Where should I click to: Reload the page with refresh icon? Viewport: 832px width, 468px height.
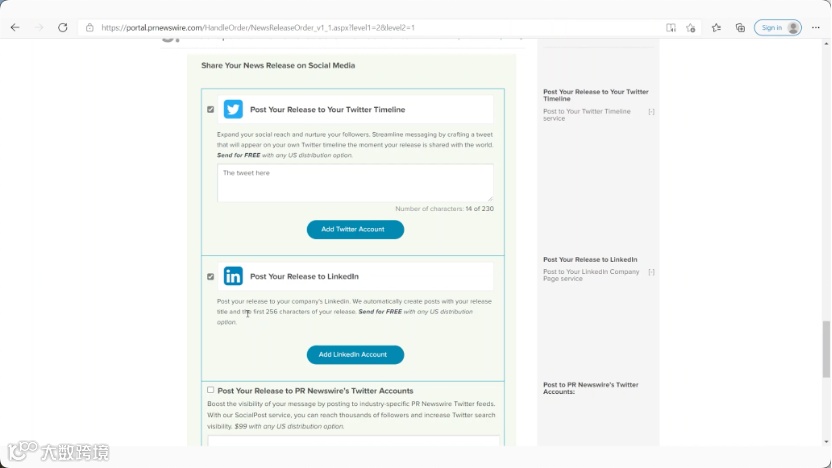[63, 28]
